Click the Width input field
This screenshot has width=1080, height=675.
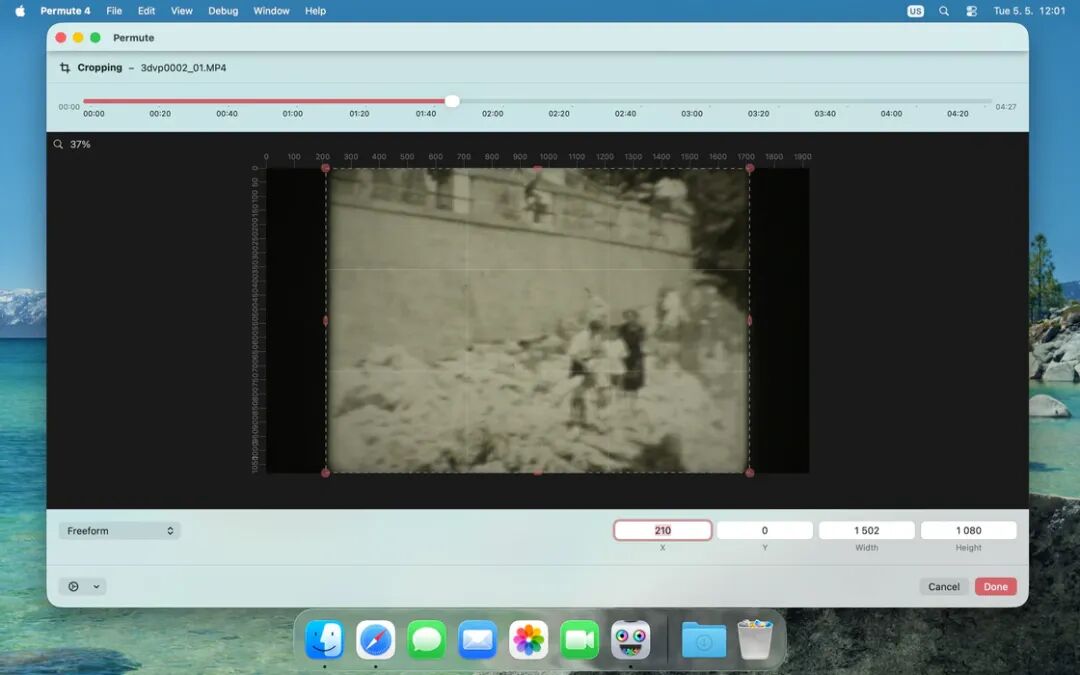coord(866,530)
